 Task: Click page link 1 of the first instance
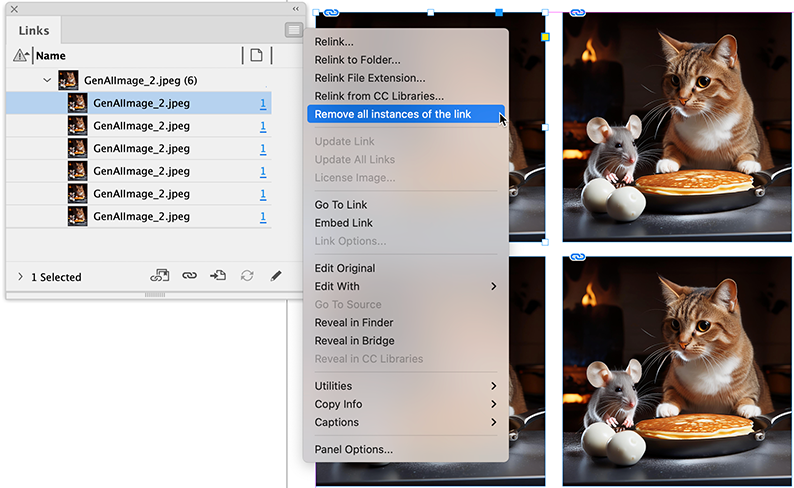point(263,103)
